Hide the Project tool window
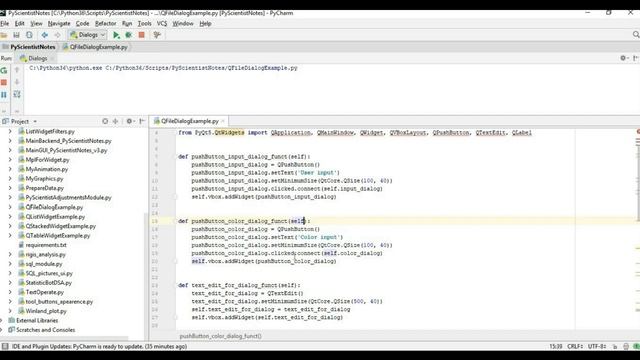Viewport: 640px width, 360px height. (x=142, y=121)
